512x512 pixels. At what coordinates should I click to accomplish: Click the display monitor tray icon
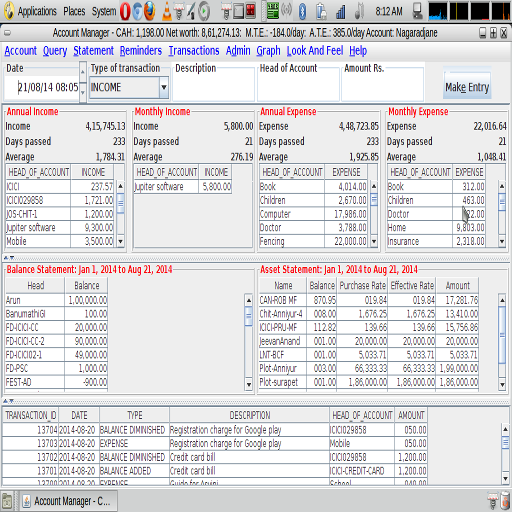point(417,11)
